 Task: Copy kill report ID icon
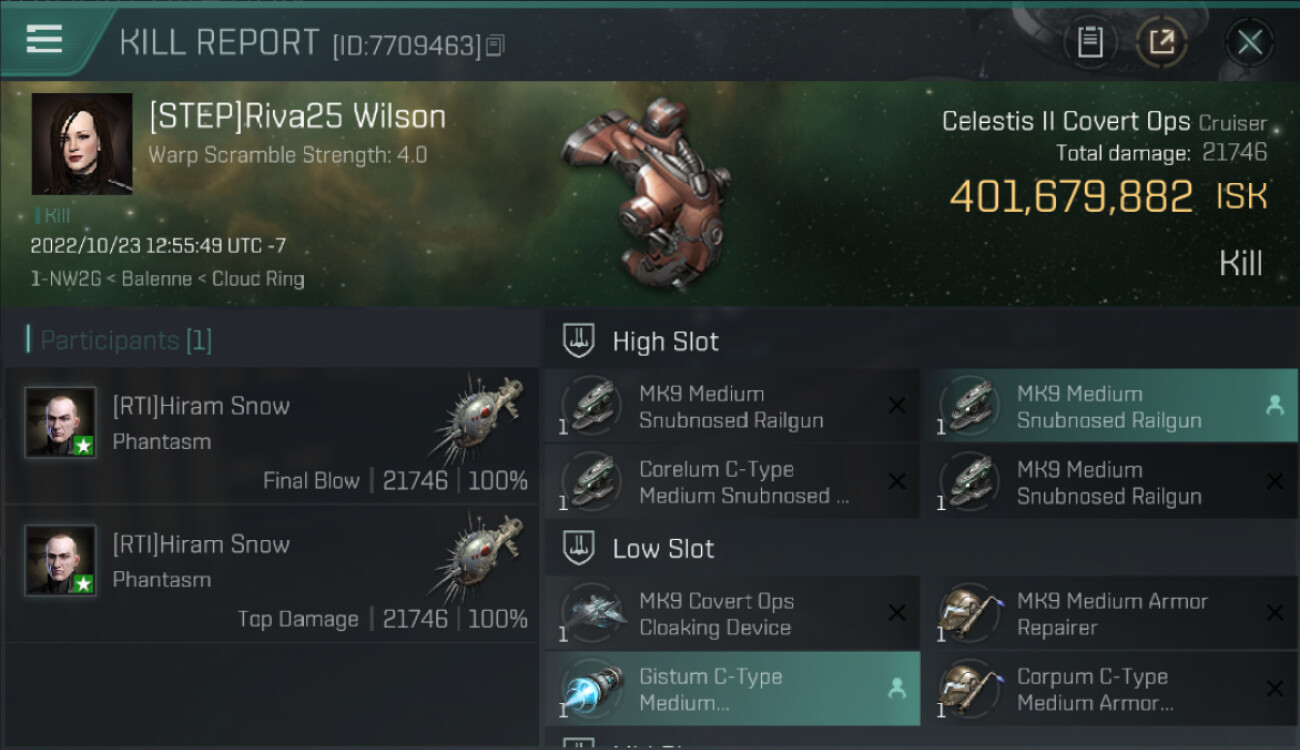click(x=496, y=45)
